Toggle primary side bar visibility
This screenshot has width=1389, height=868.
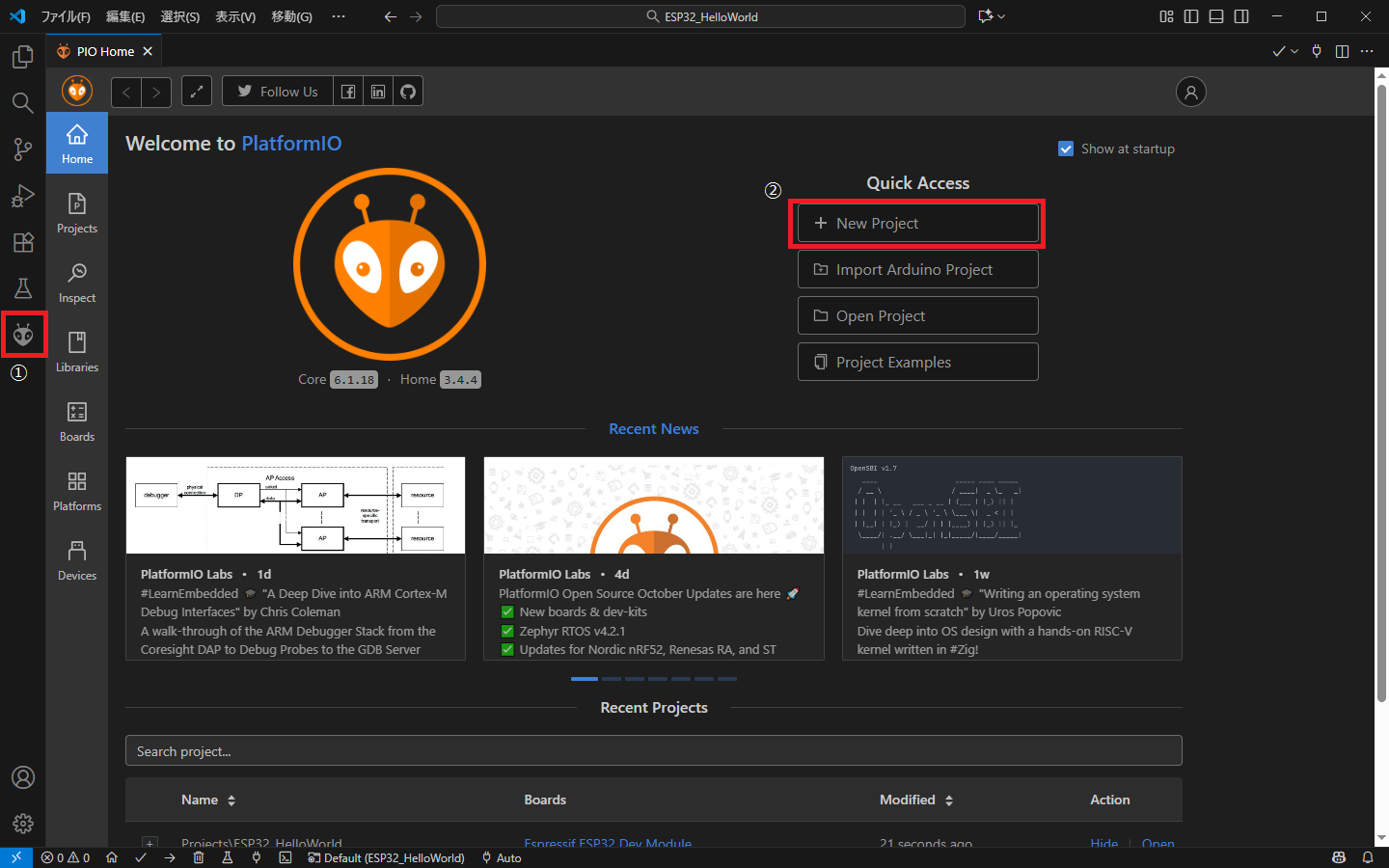[1191, 16]
